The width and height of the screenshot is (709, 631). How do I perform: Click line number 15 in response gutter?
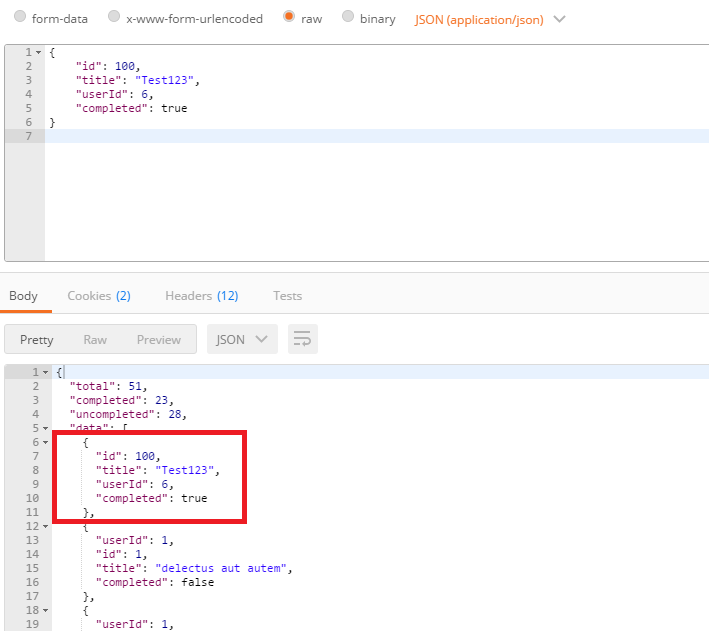(x=32, y=569)
